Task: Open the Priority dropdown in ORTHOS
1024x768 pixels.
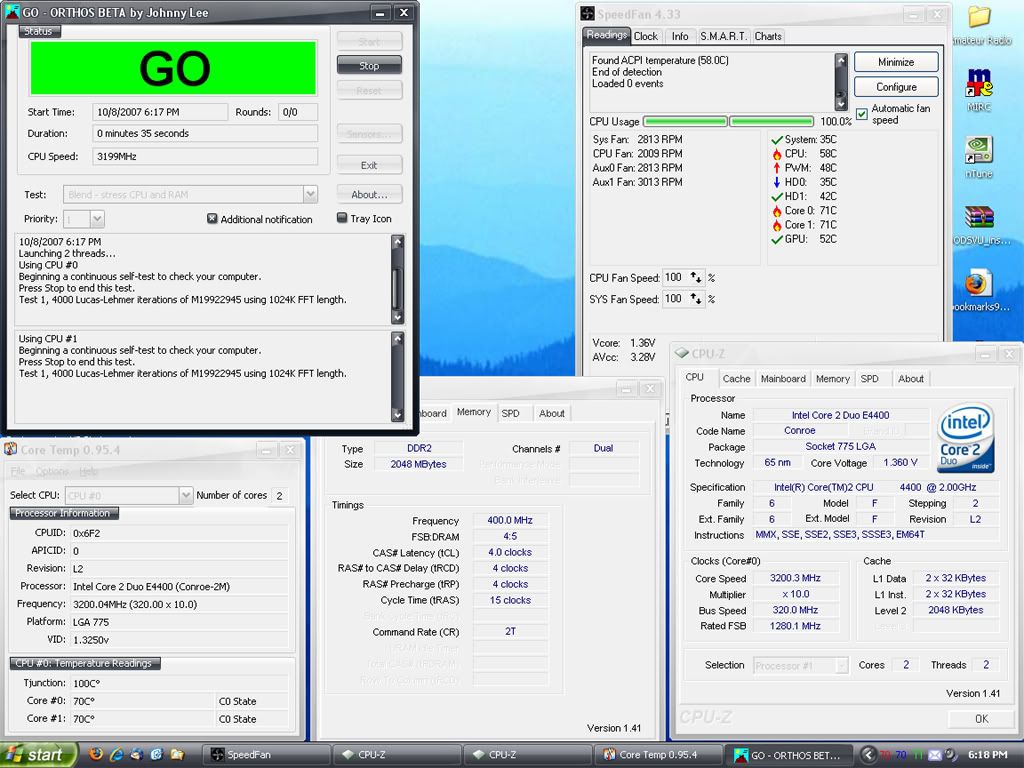Action: click(97, 219)
